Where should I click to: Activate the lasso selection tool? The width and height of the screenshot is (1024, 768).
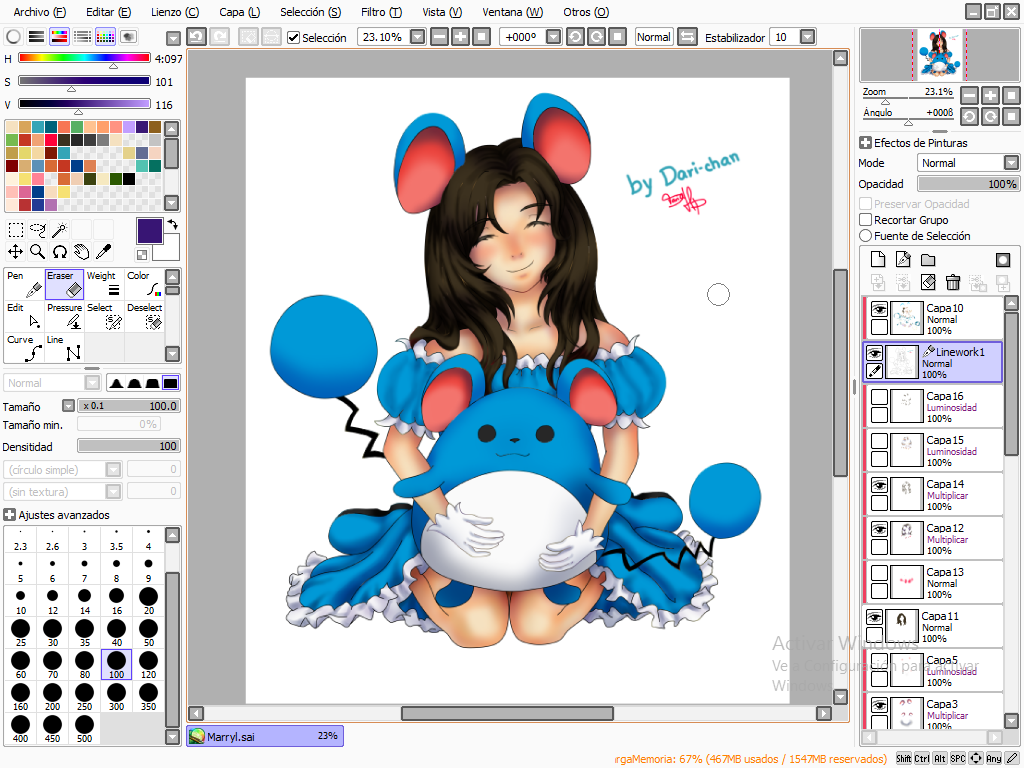click(38, 230)
